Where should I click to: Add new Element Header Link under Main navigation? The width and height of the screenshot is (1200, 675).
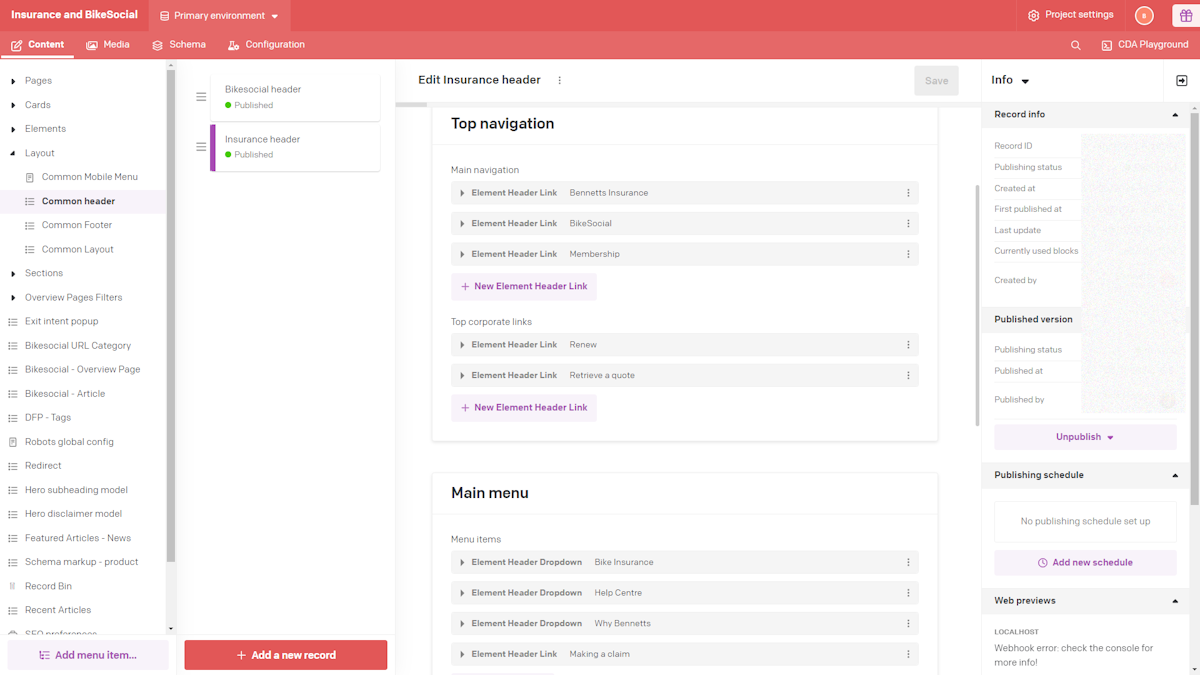524,287
